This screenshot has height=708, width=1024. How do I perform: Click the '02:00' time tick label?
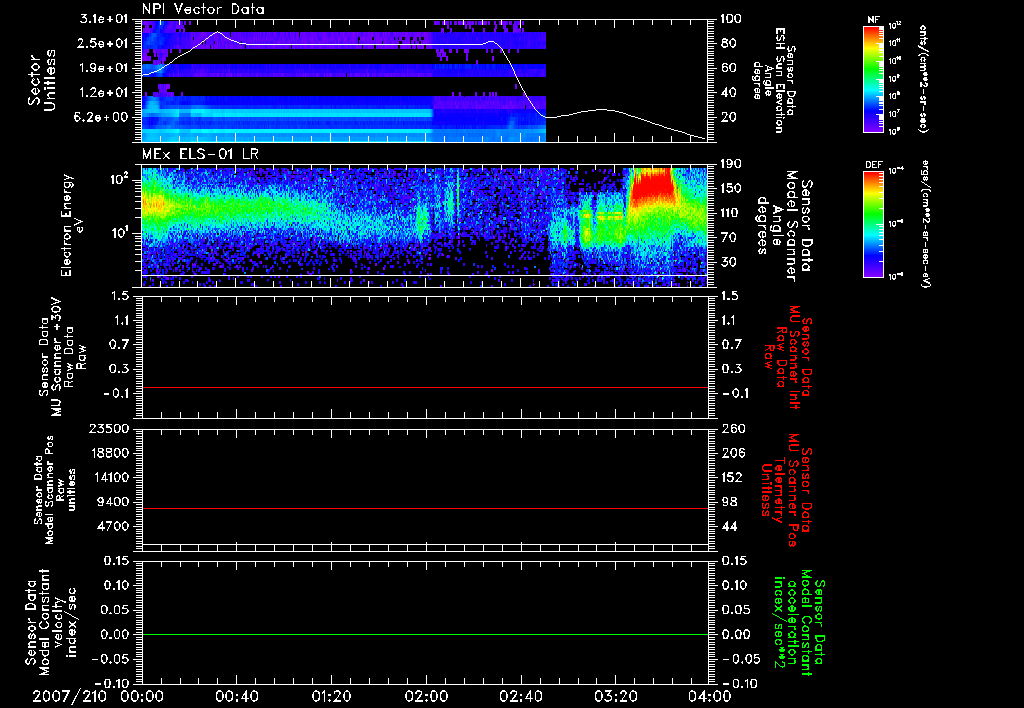point(426,696)
